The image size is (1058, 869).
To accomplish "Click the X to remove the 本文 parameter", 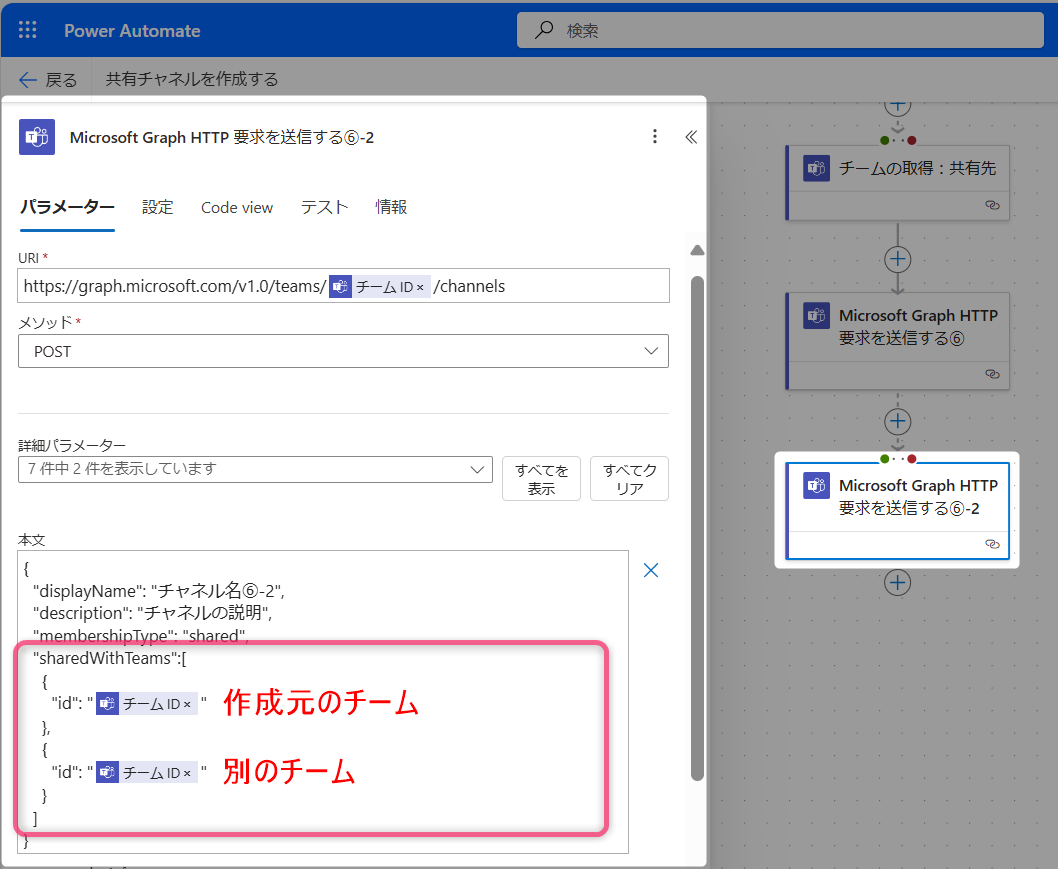I will [x=650, y=570].
